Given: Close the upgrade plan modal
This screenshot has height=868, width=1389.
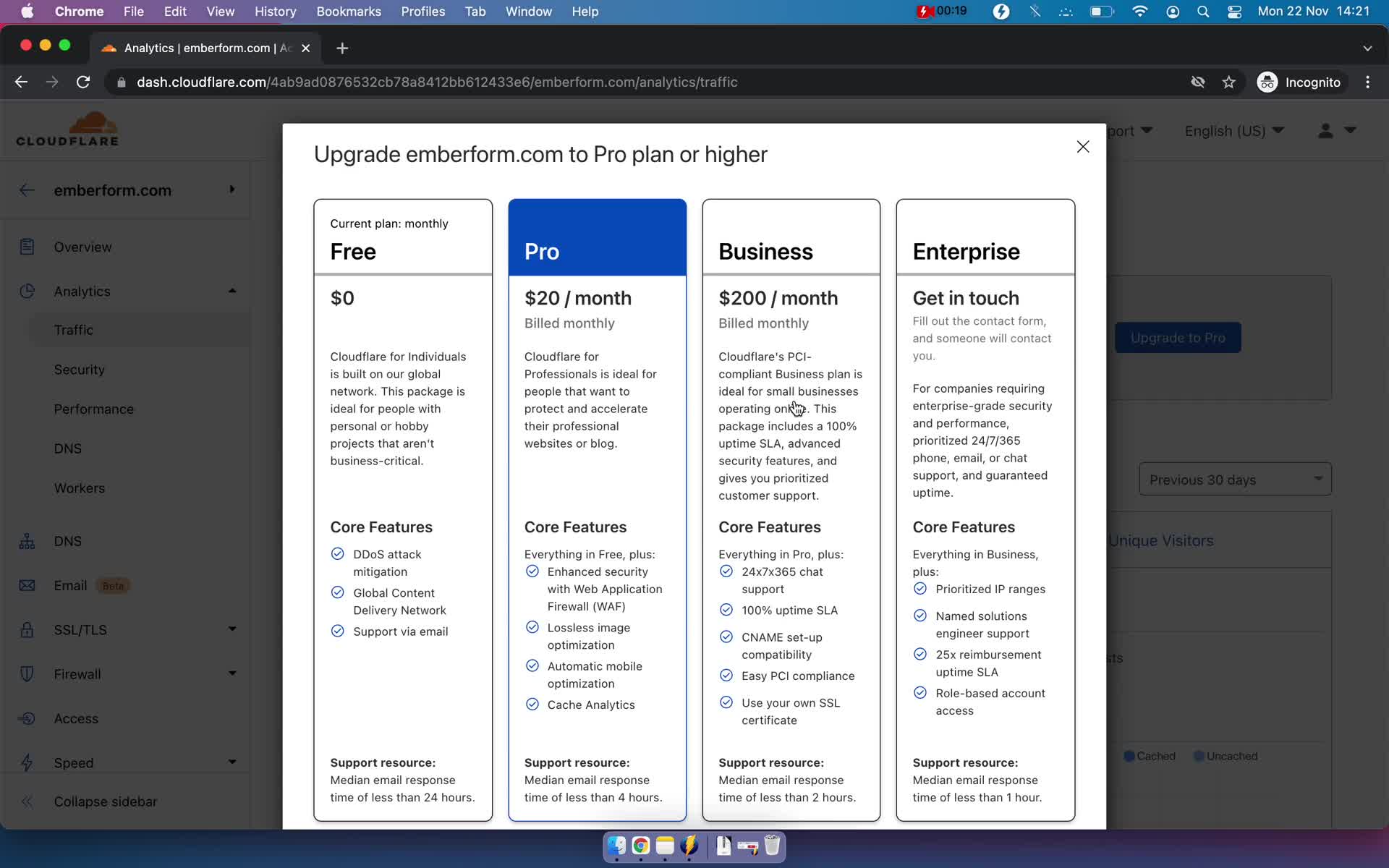Looking at the screenshot, I should 1083,146.
